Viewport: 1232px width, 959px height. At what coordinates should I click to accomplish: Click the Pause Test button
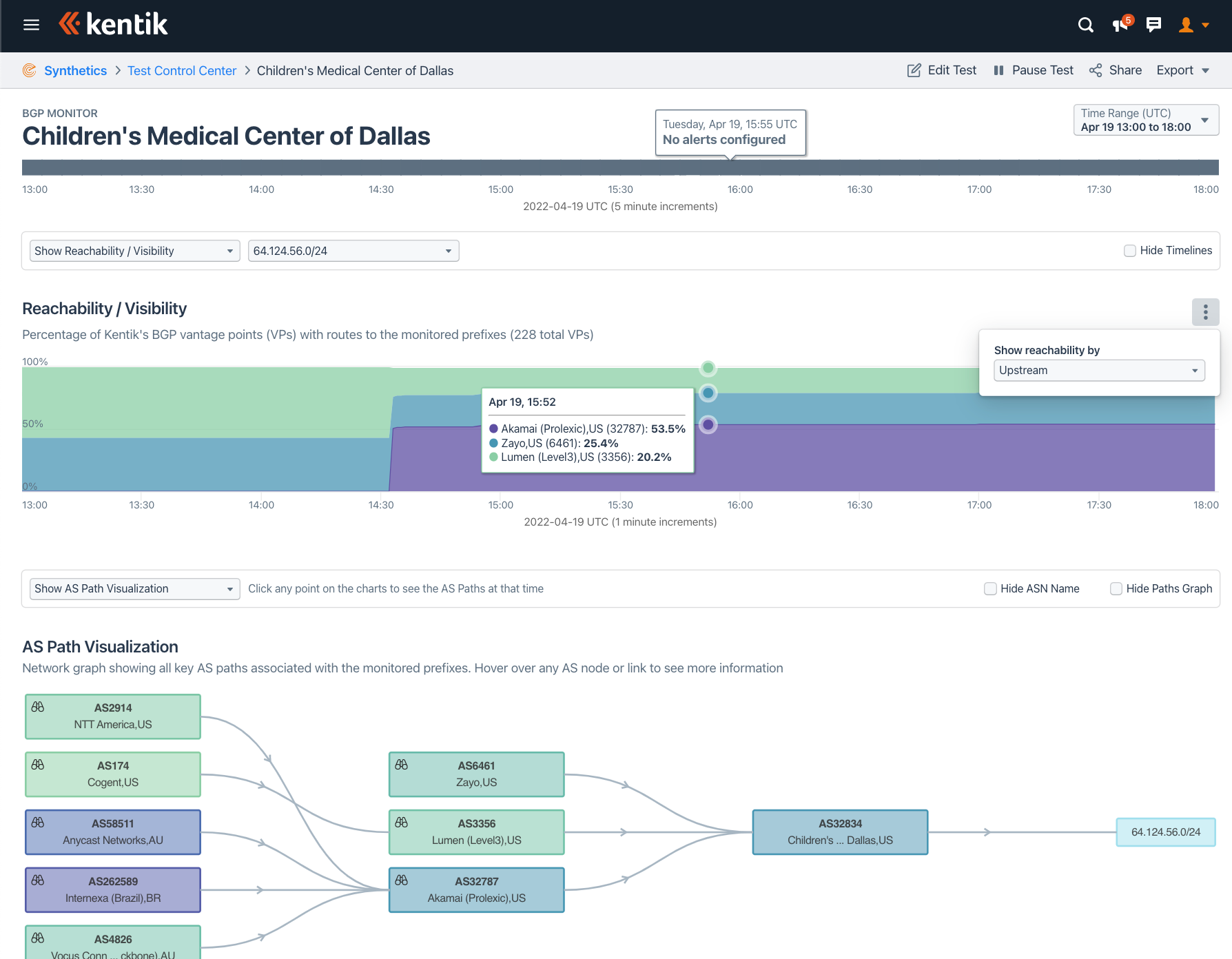click(x=1034, y=70)
